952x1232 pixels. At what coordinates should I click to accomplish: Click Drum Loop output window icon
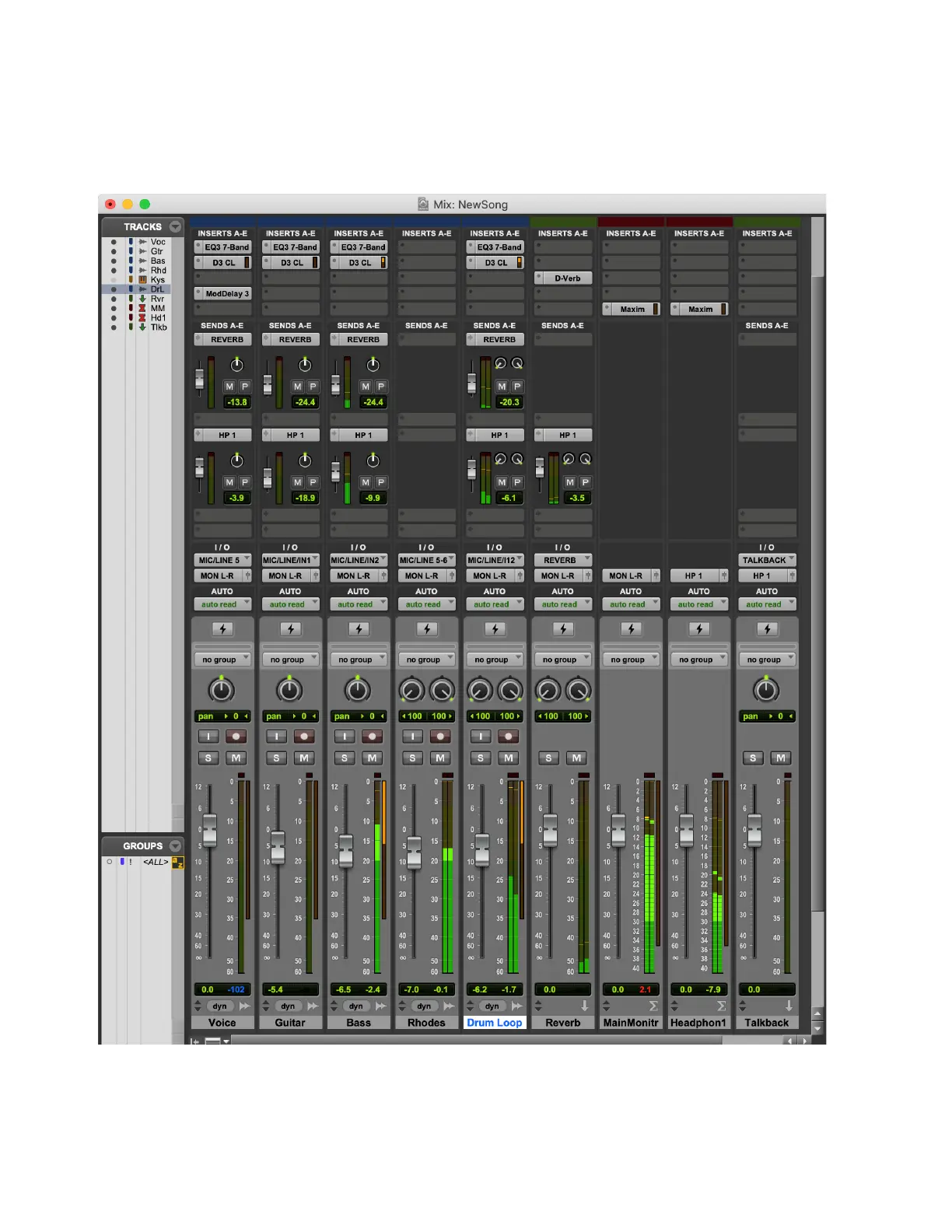click(x=517, y=1006)
